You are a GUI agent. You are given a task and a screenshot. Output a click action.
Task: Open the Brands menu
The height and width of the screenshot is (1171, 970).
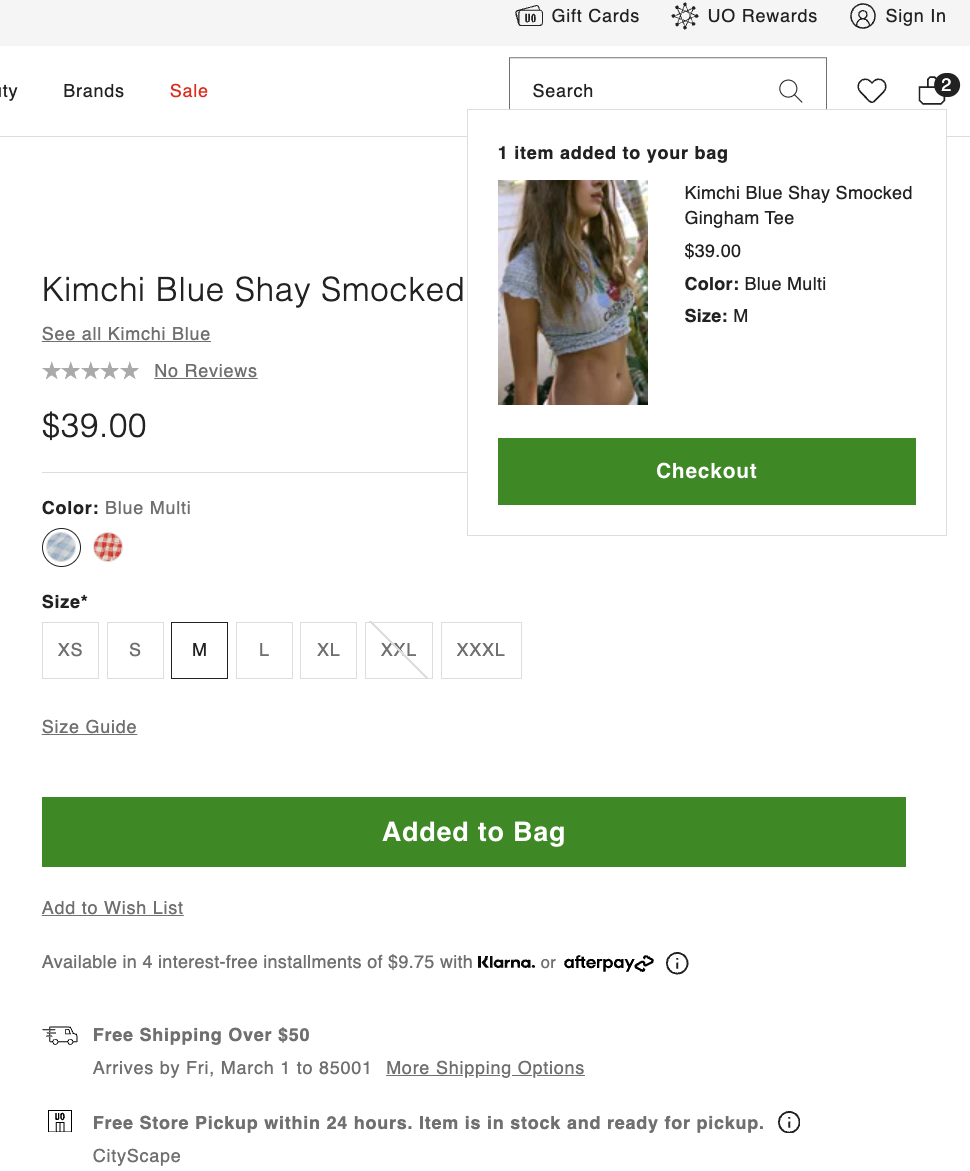click(x=93, y=91)
